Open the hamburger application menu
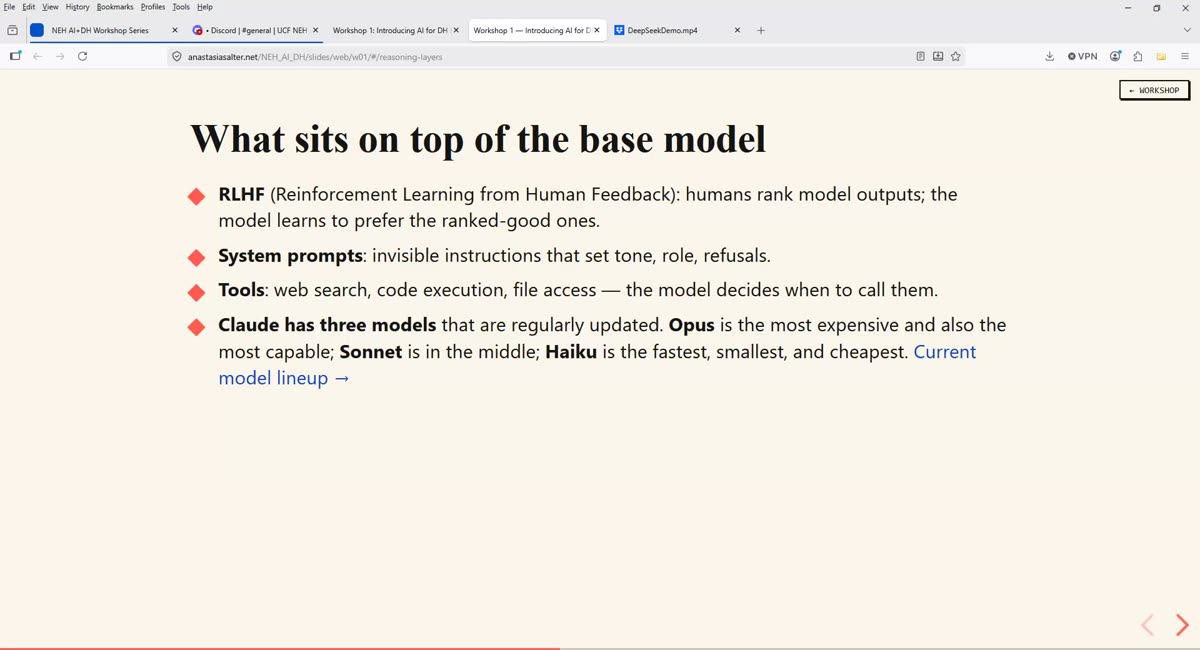The width and height of the screenshot is (1200, 650). (1185, 56)
